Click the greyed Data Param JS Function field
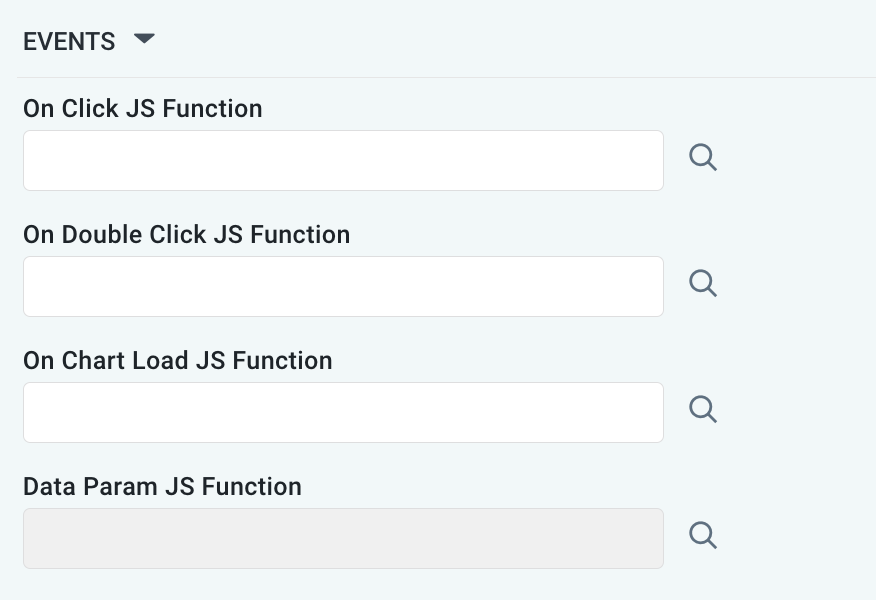Viewport: 876px width, 600px height. pyautogui.click(x=343, y=538)
